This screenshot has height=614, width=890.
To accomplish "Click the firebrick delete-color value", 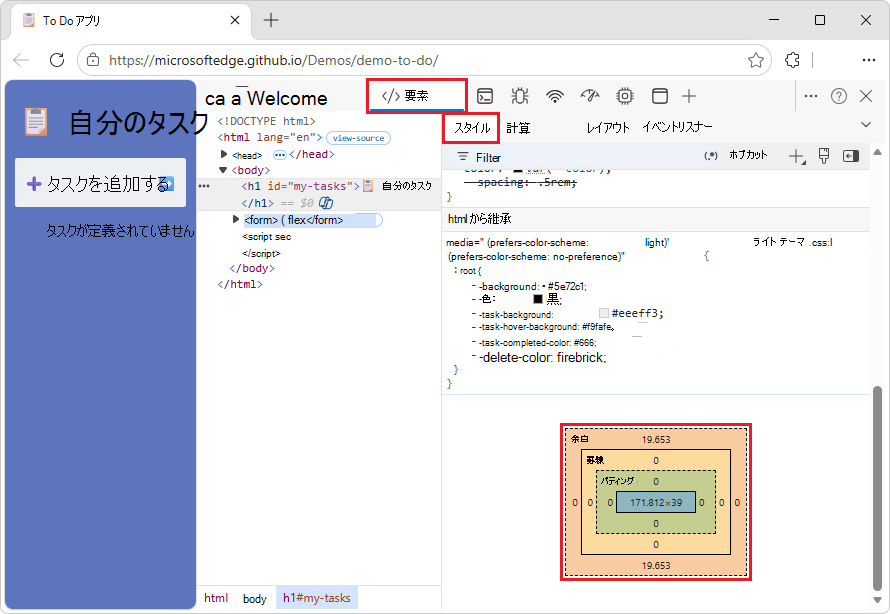I will [x=581, y=358].
